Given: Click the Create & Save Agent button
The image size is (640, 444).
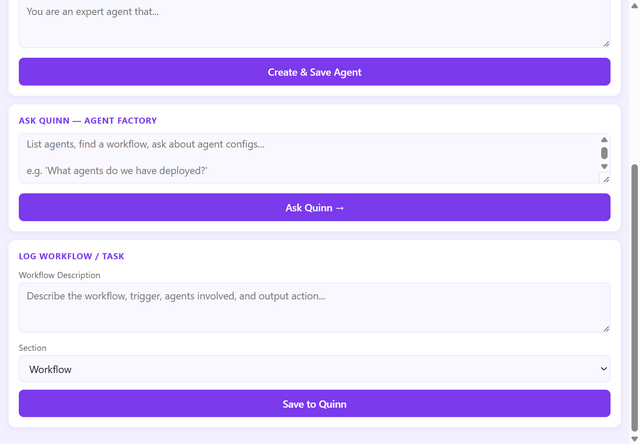Looking at the screenshot, I should pyautogui.click(x=314, y=72).
